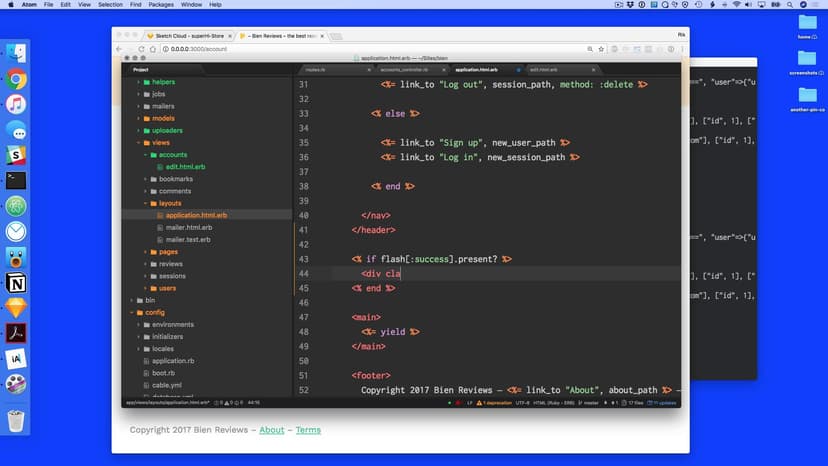Open Notion from the dock
Viewport: 828px width, 466px height.
coord(16,284)
